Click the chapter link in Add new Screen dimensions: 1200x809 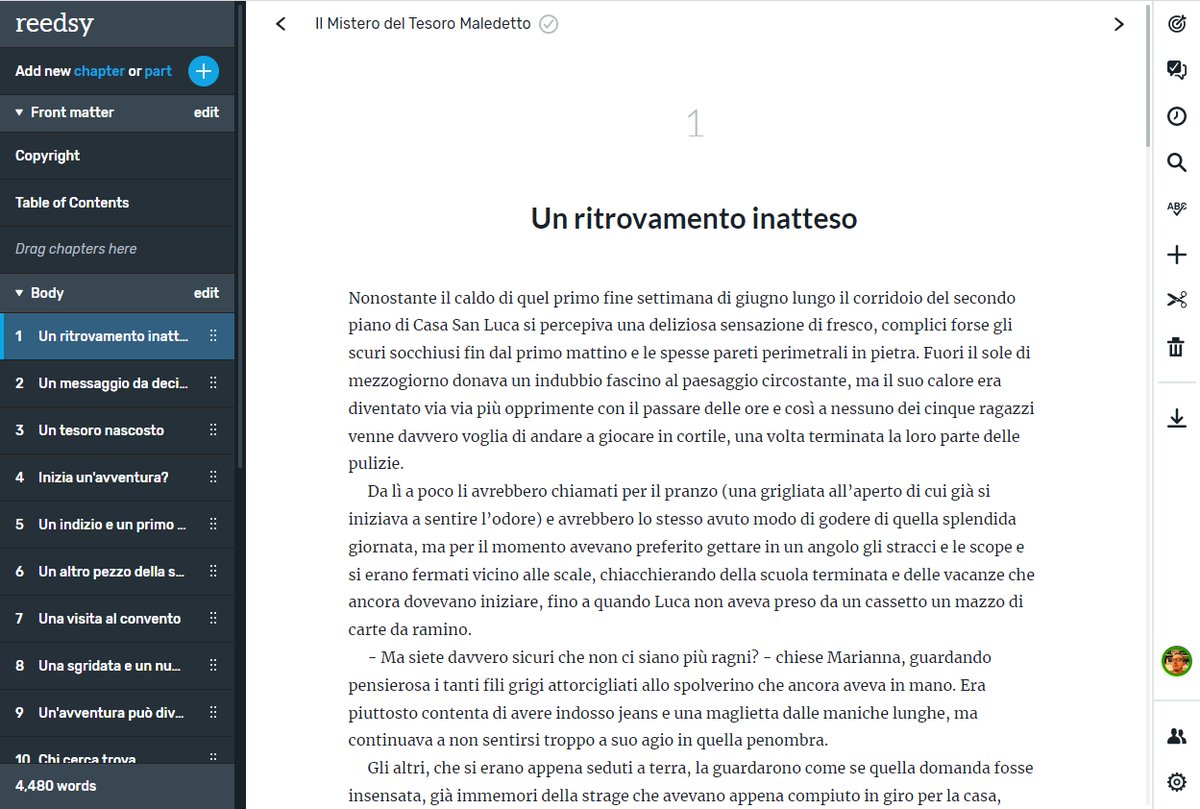99,71
